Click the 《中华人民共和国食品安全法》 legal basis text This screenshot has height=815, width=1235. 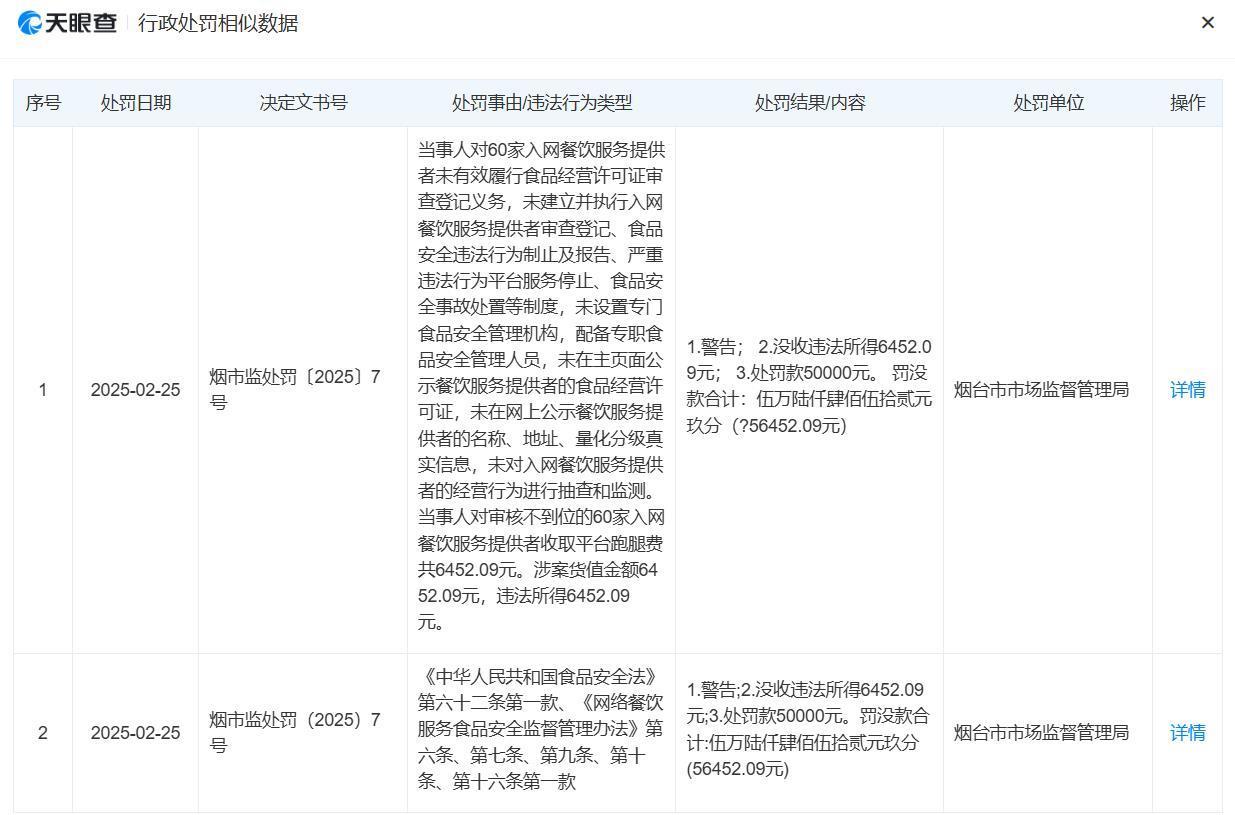point(541,677)
